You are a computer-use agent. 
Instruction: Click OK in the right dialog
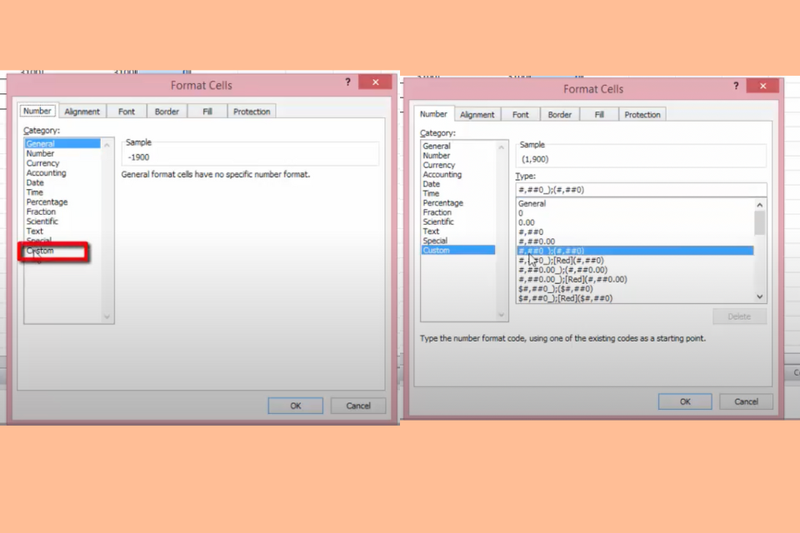pos(685,402)
